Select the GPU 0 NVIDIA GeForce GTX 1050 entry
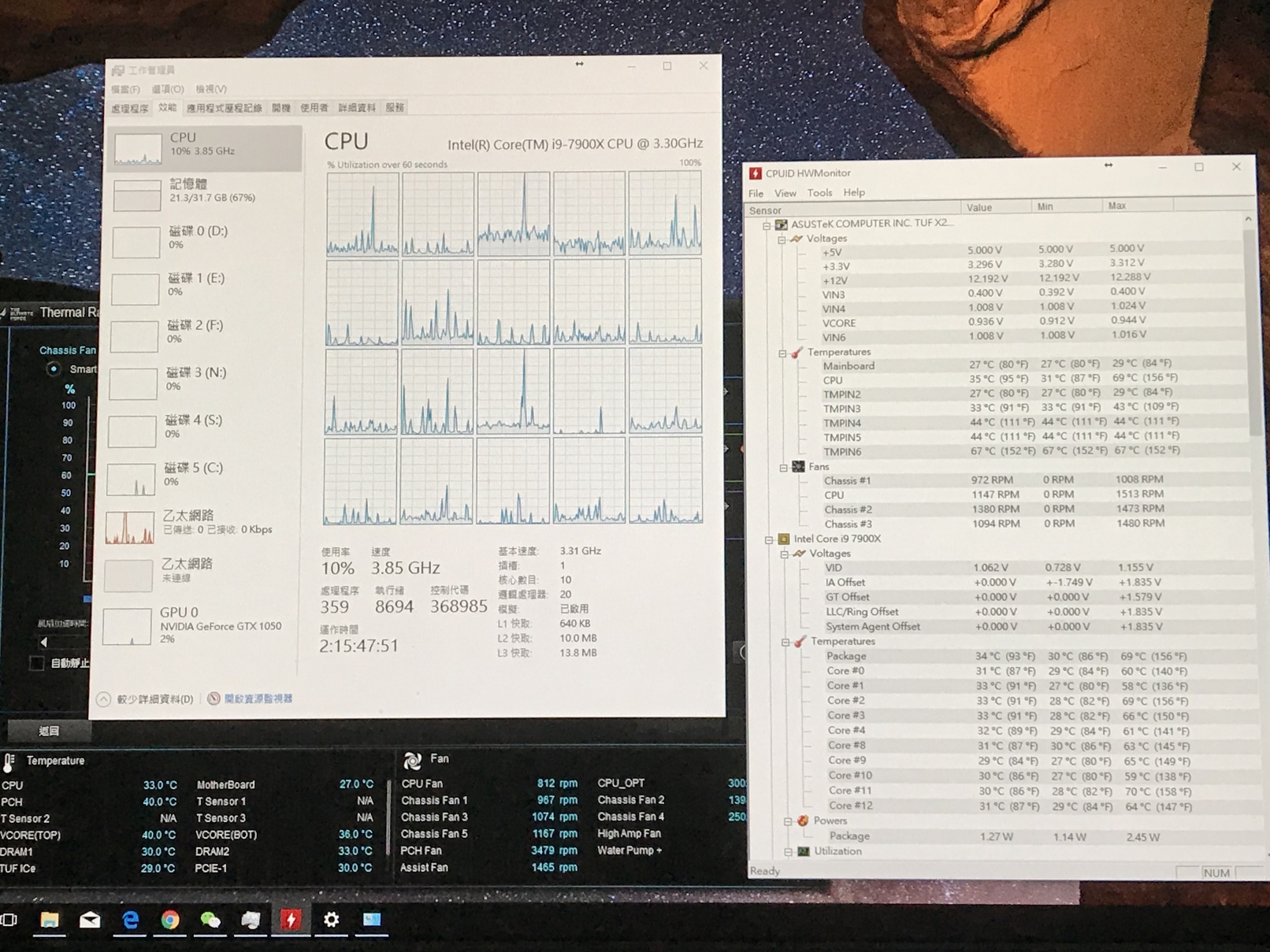This screenshot has width=1270, height=952. click(197, 624)
